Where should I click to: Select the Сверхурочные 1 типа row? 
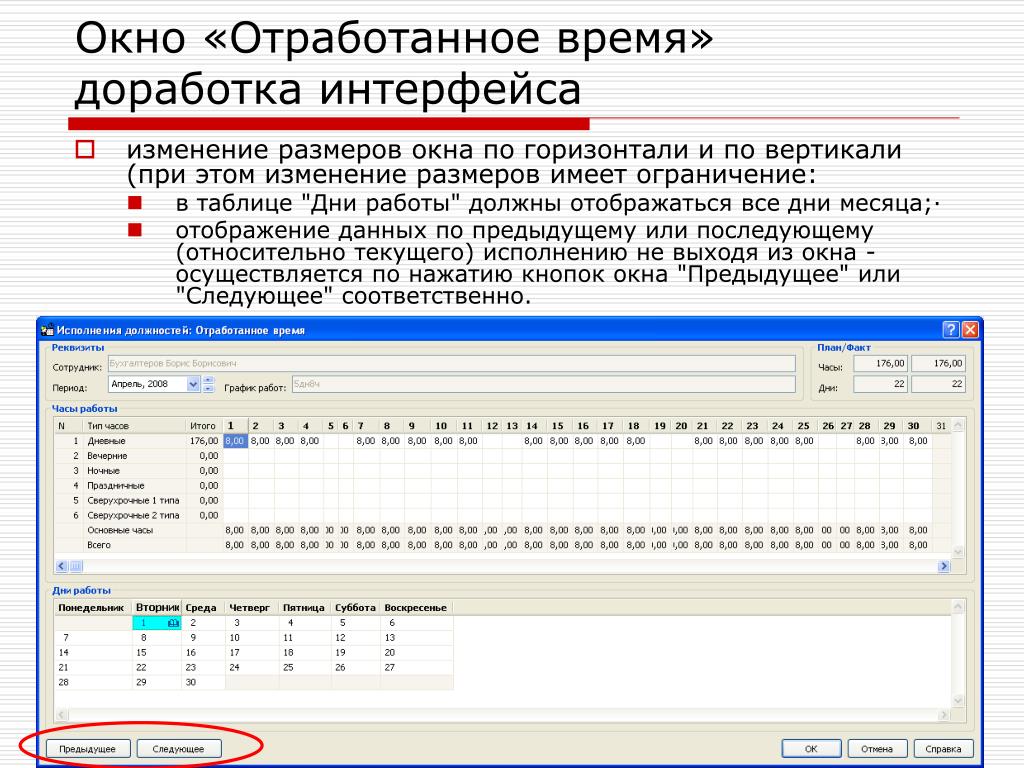[x=133, y=501]
